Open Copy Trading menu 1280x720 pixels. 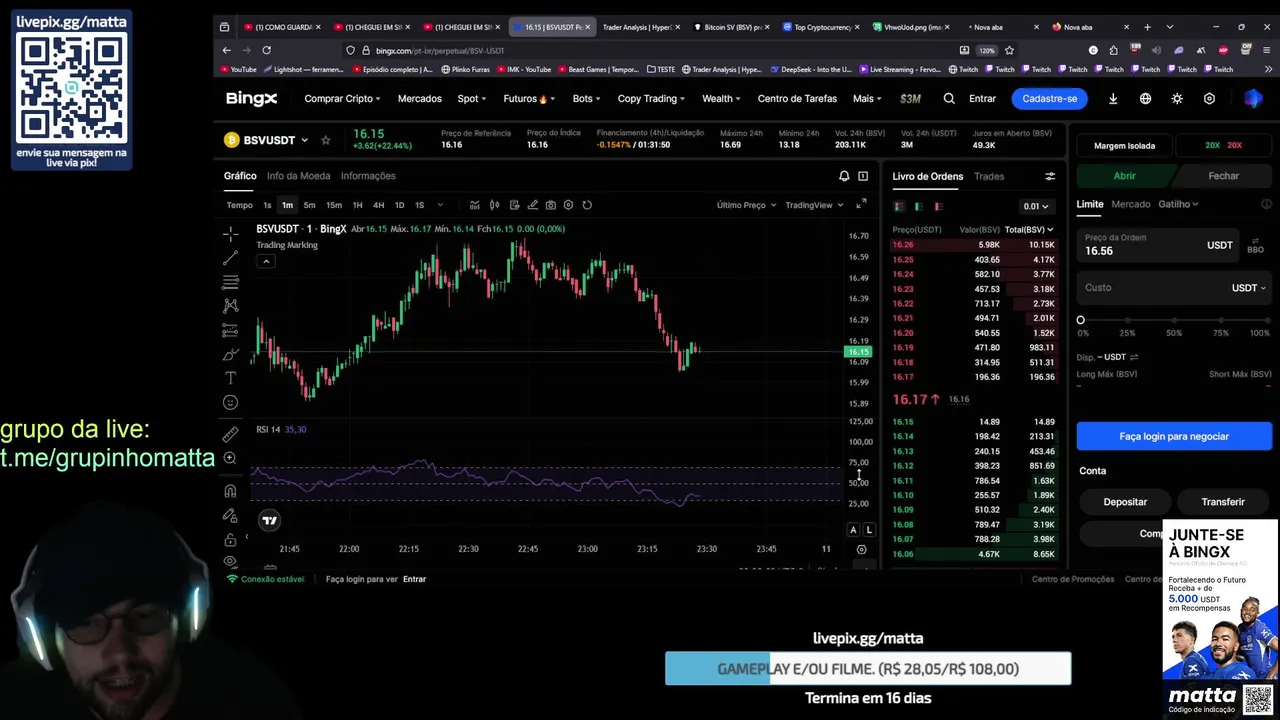(651, 99)
